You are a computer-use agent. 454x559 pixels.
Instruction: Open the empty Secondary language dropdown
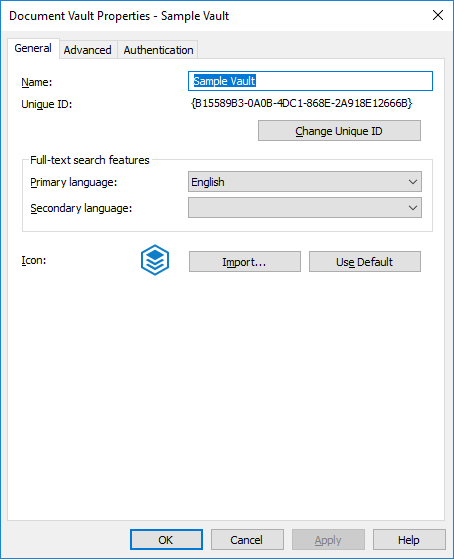click(305, 207)
